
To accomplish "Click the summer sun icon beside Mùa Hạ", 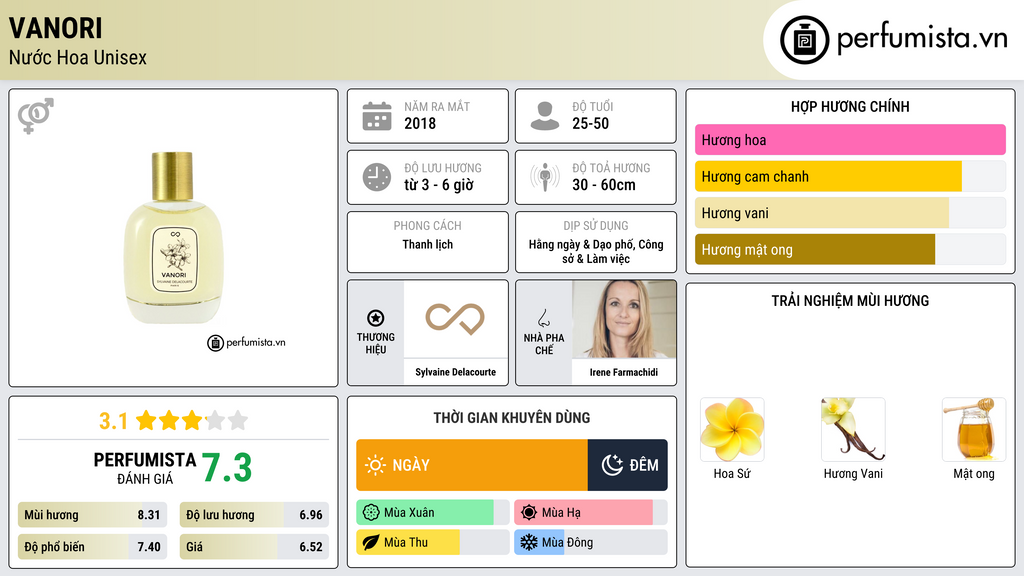I will 529,513.
